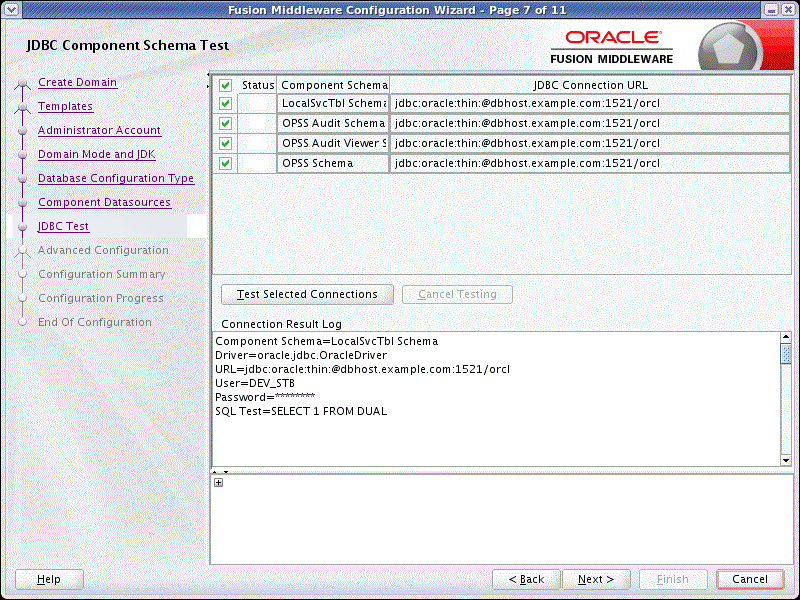Open the window menu icon in title bar
Screen dimensions: 800x600
point(11,9)
